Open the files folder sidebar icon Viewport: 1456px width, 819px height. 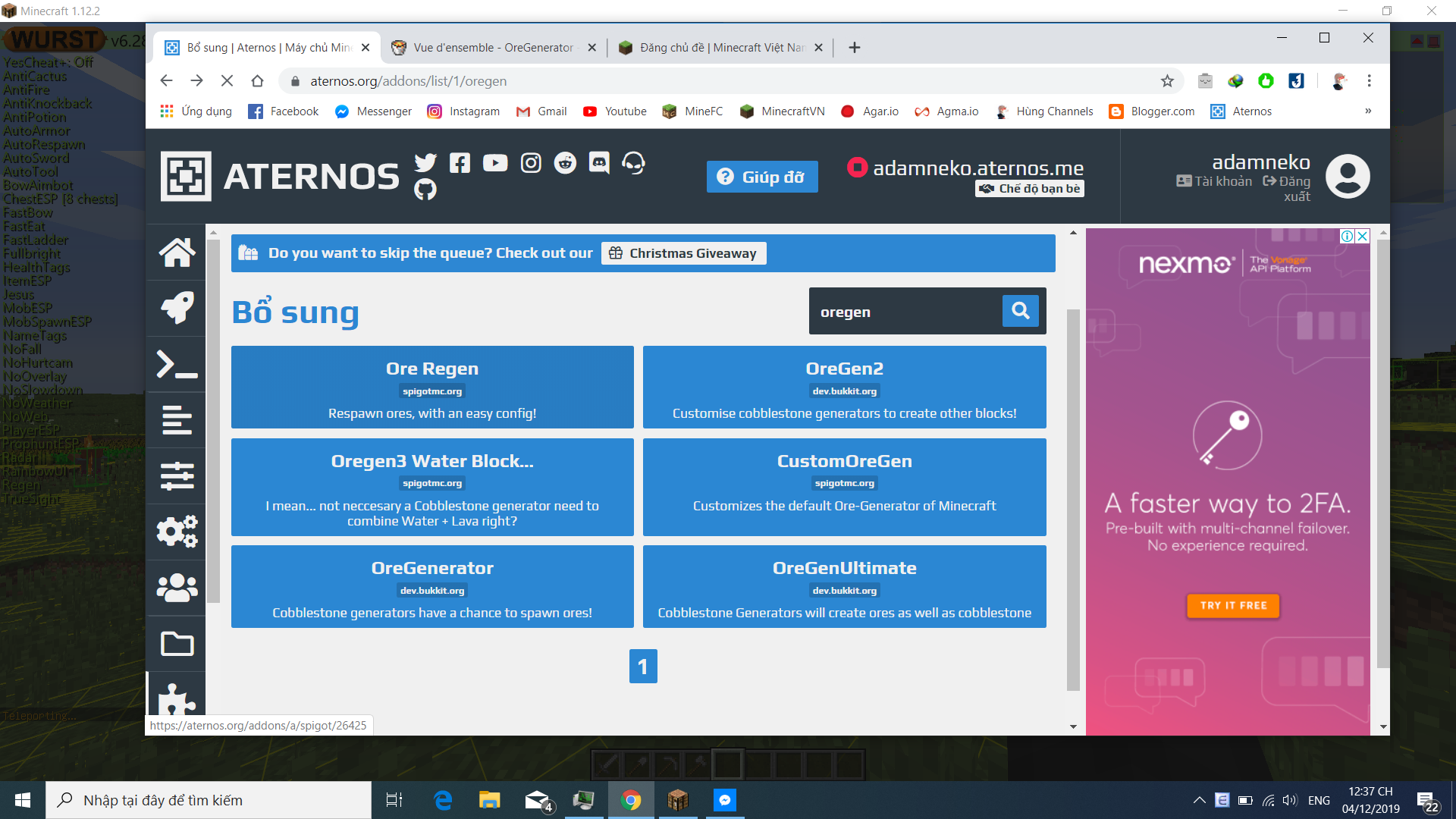177,644
